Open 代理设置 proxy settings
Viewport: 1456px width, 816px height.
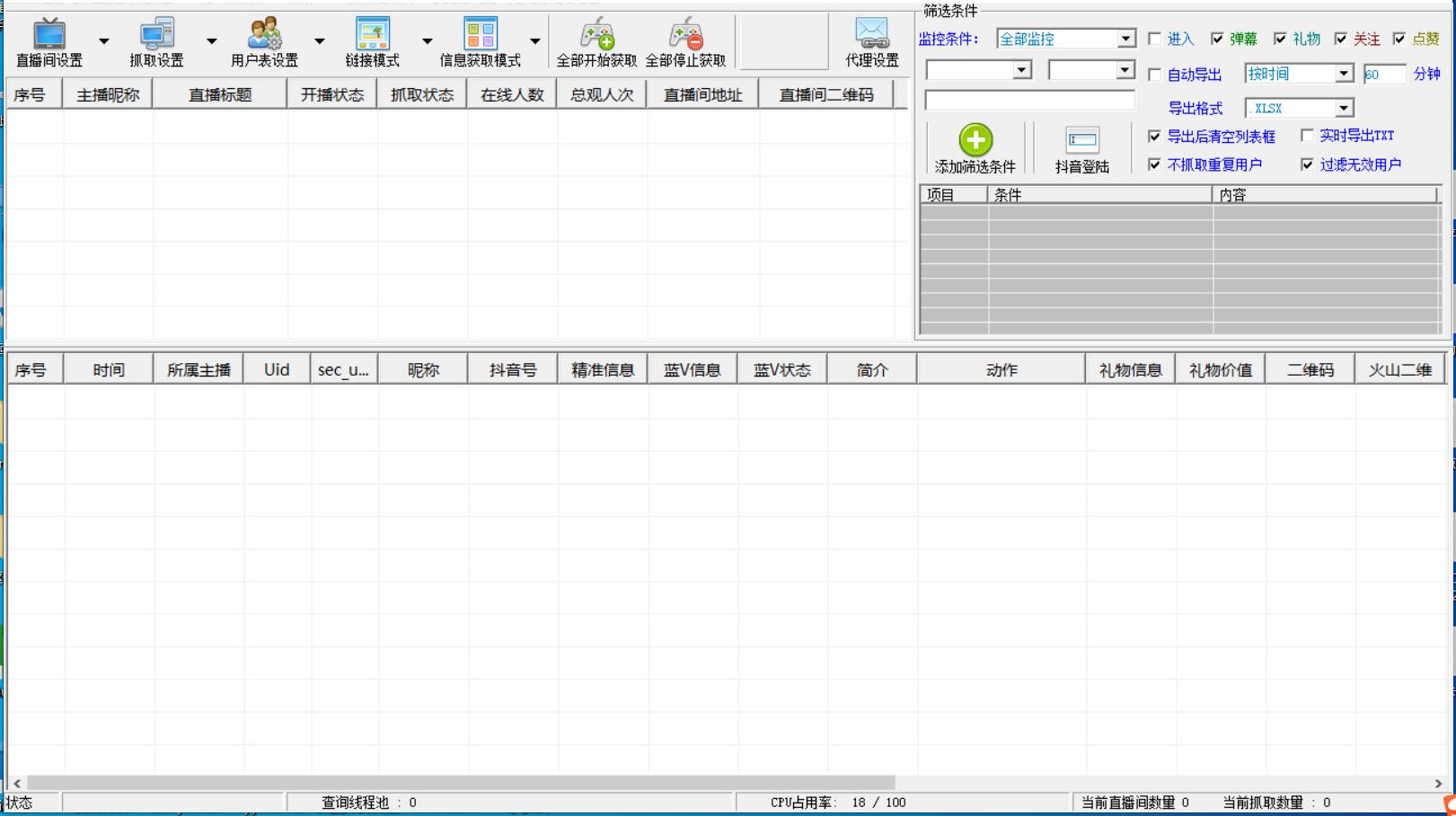pos(871,42)
